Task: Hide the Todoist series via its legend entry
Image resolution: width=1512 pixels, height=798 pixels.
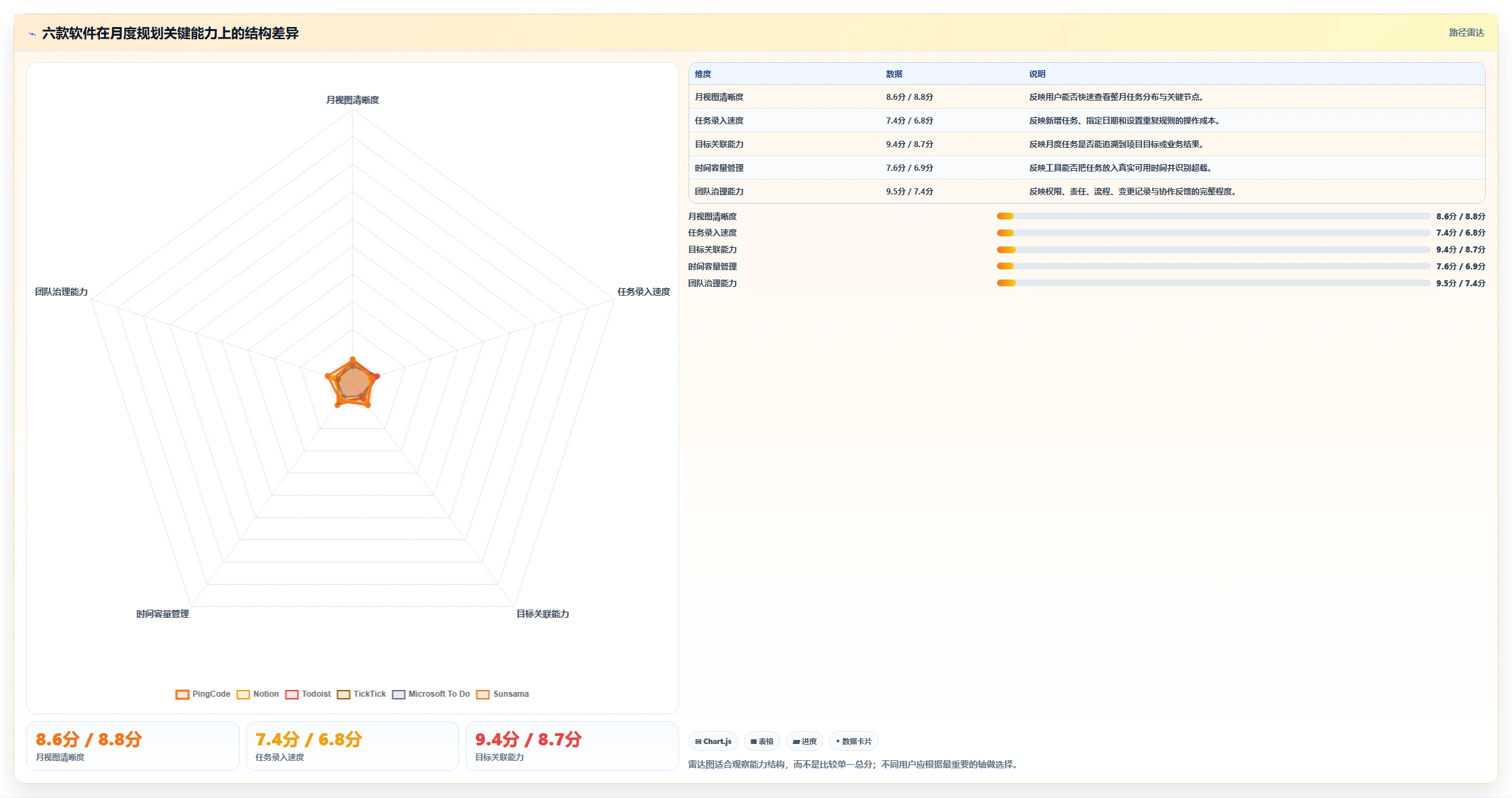Action: tap(308, 694)
